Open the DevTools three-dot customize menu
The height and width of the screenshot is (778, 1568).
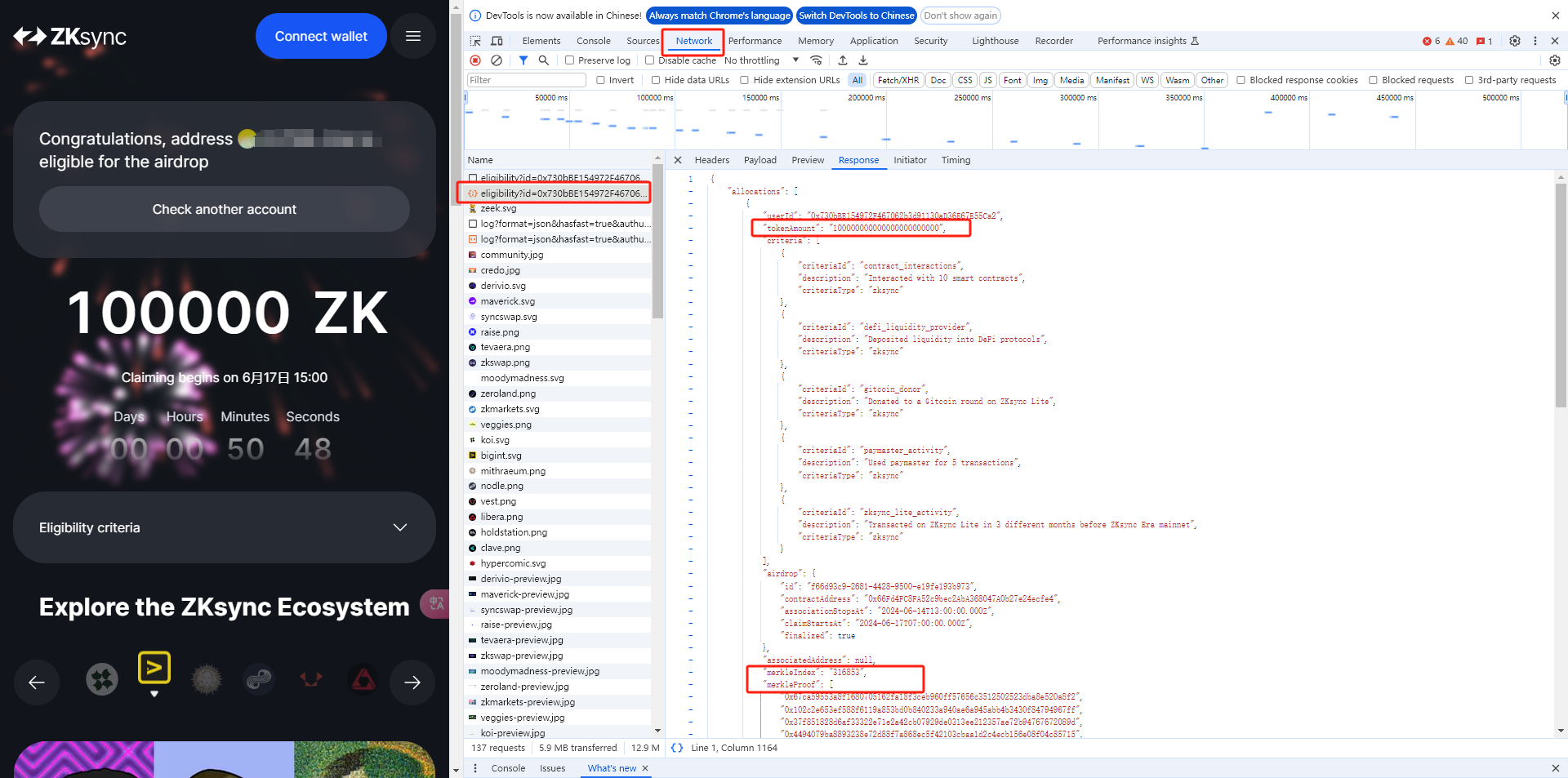click(x=1535, y=41)
